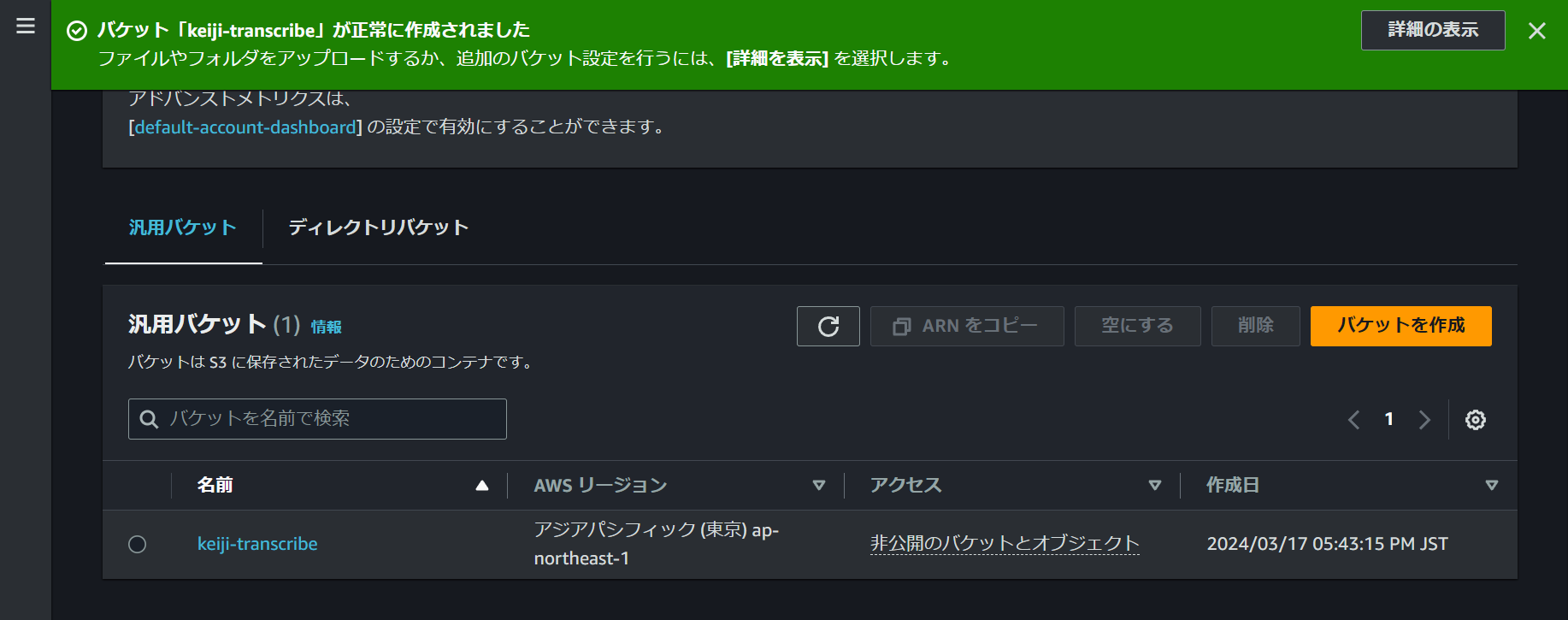Click the 空にする button
This screenshot has height=620, width=1568.
coord(1137,326)
